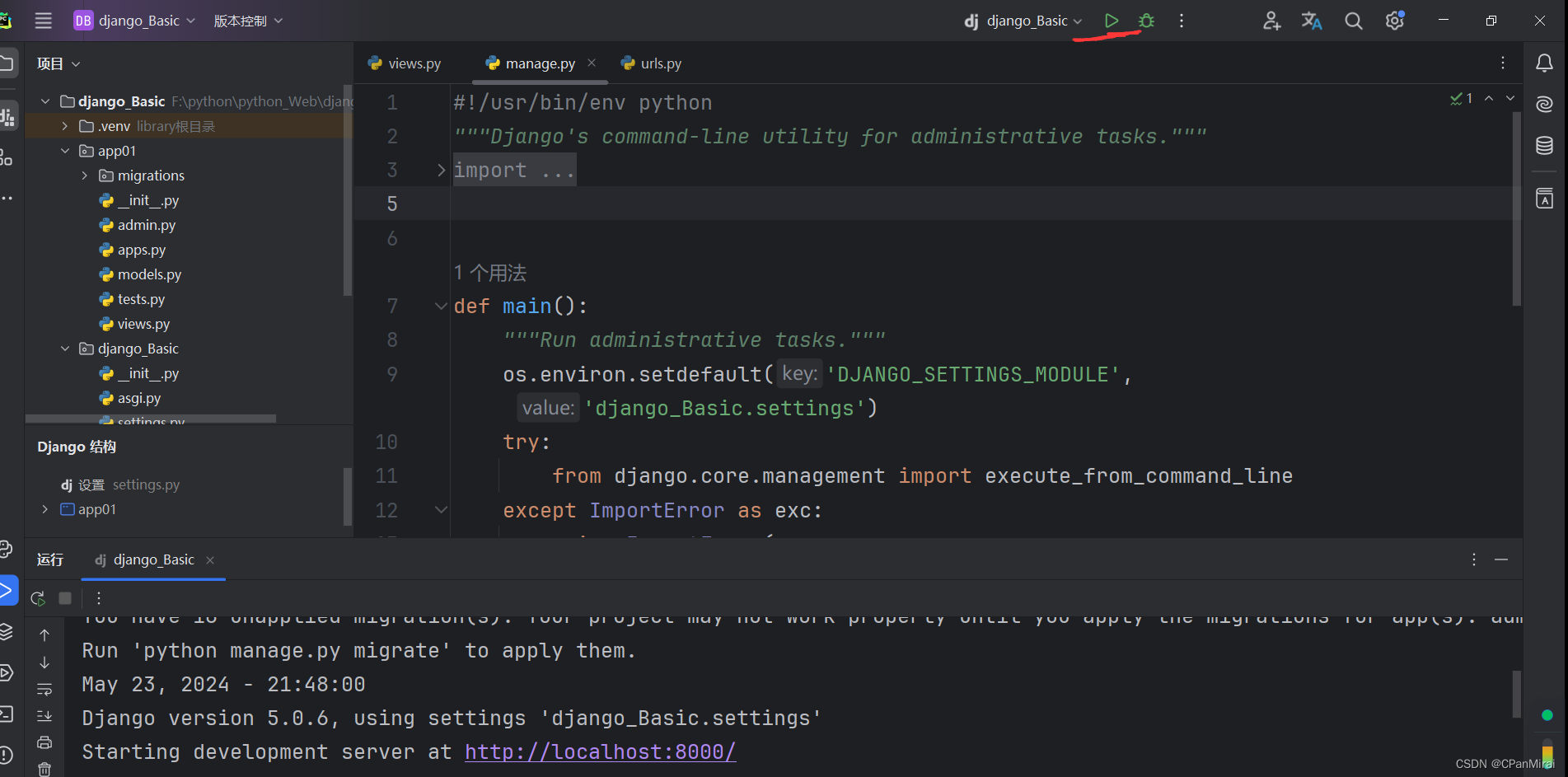Open Search Everywhere magnifier icon
The width and height of the screenshot is (1568, 777).
click(1354, 21)
